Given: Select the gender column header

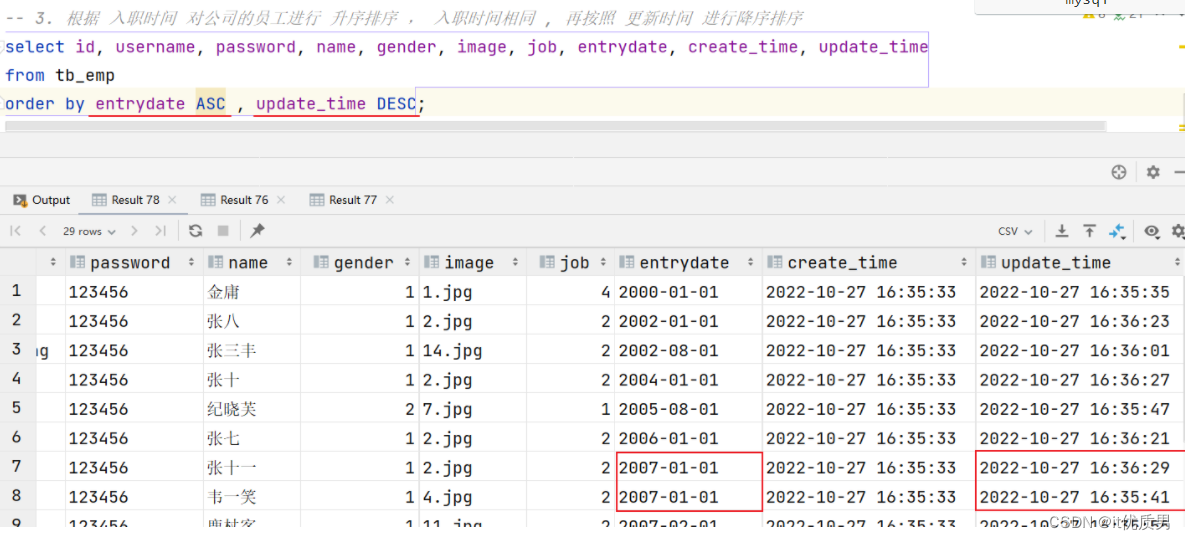Looking at the screenshot, I should coord(359,263).
